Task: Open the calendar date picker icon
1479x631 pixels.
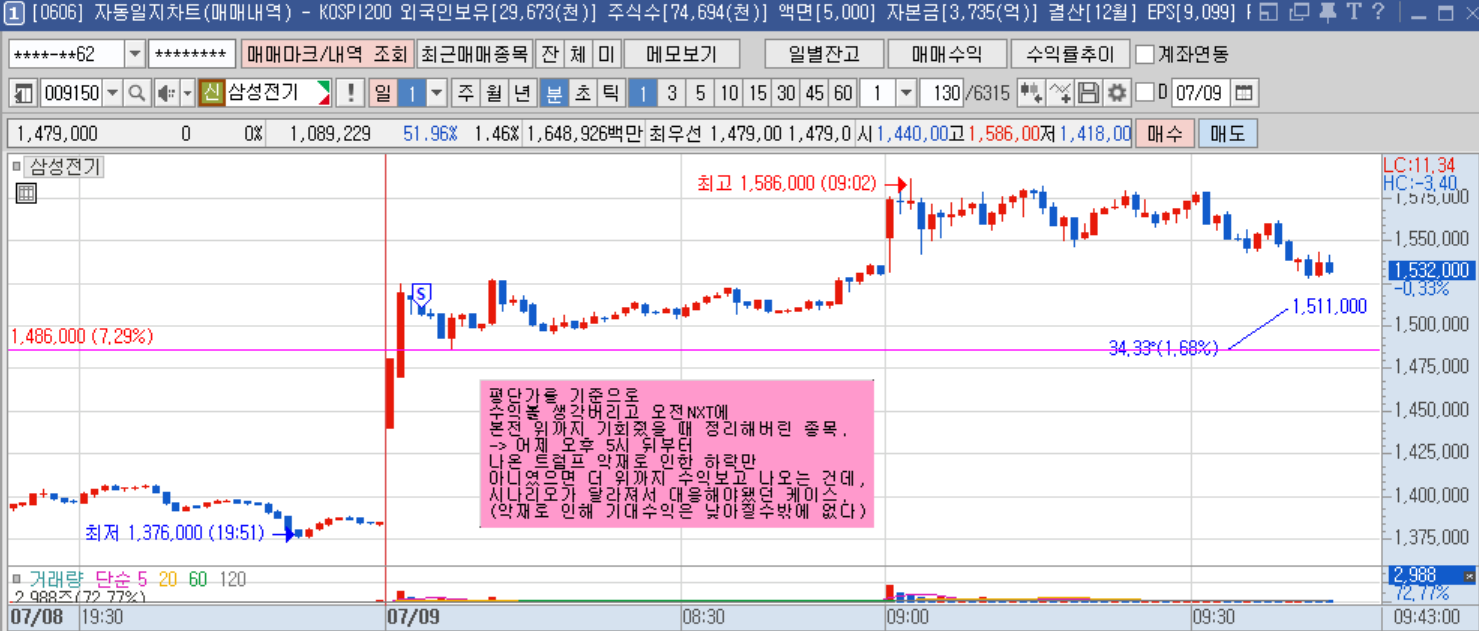Action: point(1244,93)
